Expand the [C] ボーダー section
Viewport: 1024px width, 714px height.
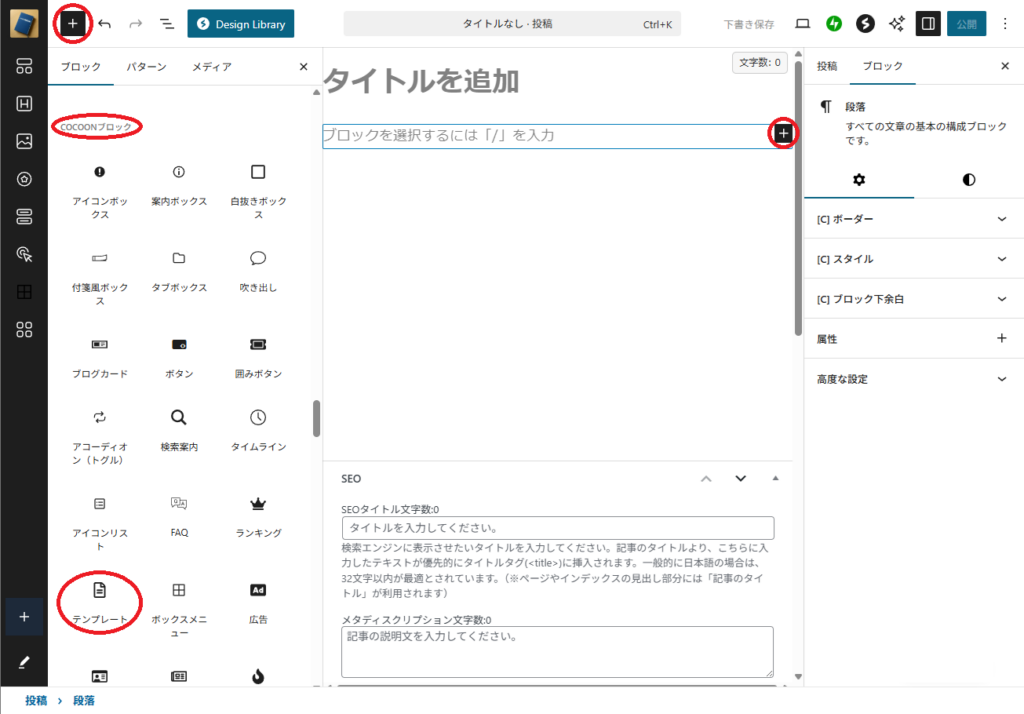(912, 219)
